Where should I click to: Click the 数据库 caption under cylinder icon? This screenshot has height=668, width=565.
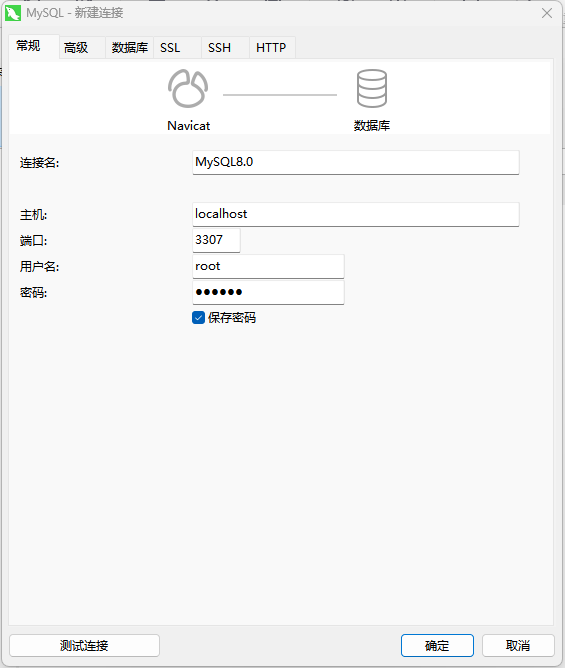coord(372,126)
